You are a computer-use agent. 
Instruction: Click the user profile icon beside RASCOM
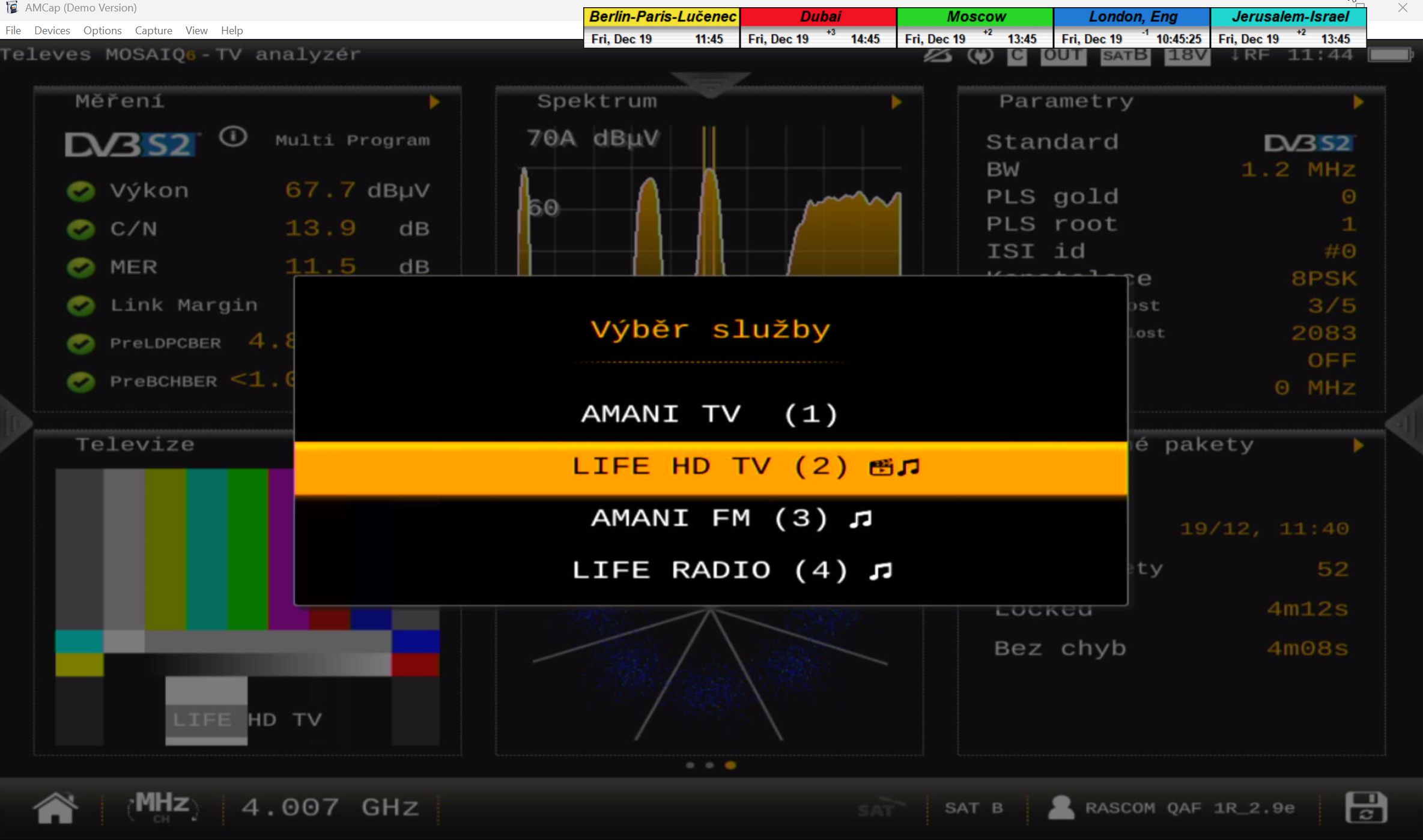click(1061, 808)
